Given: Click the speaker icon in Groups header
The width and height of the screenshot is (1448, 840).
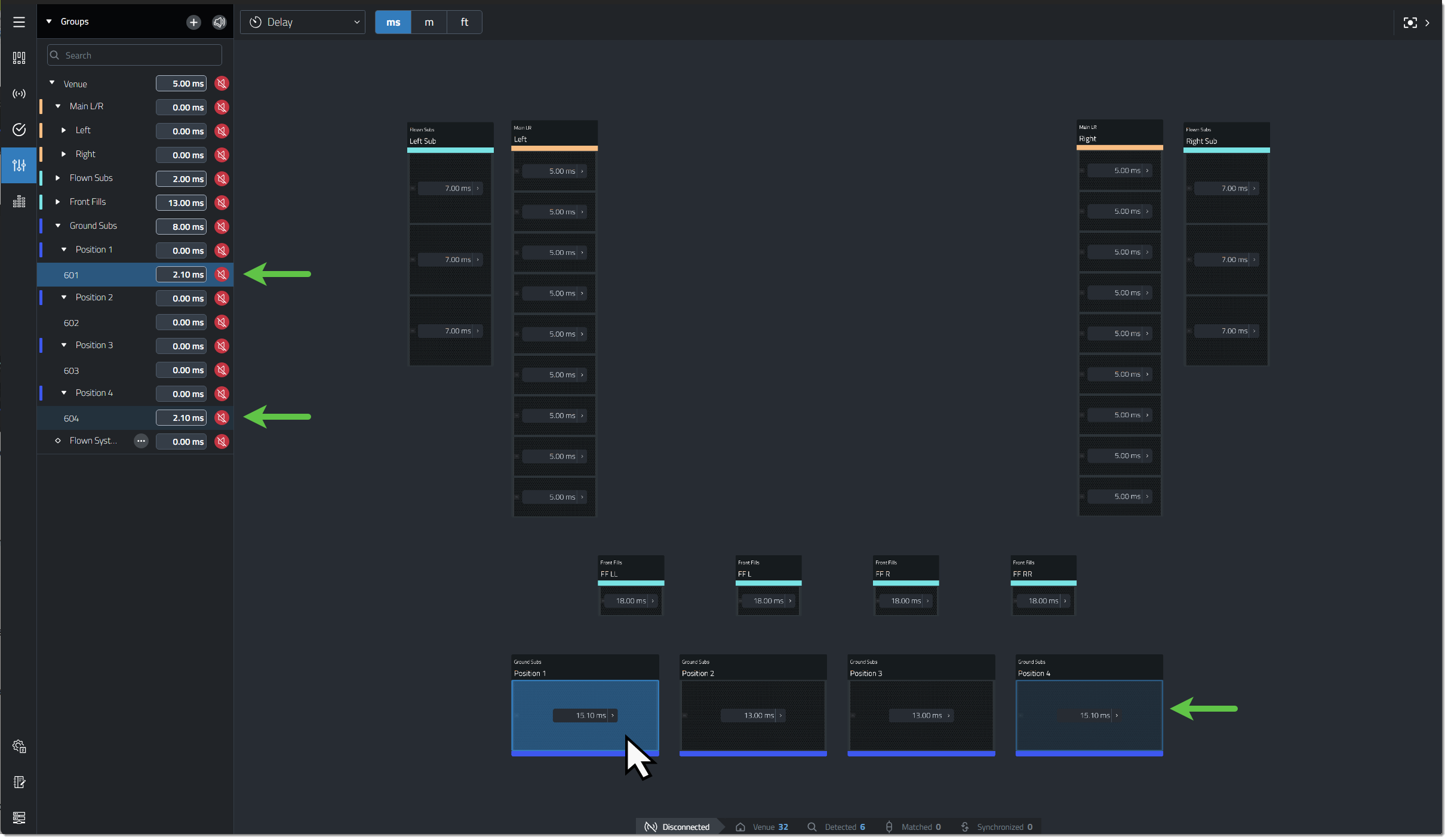Looking at the screenshot, I should point(220,22).
